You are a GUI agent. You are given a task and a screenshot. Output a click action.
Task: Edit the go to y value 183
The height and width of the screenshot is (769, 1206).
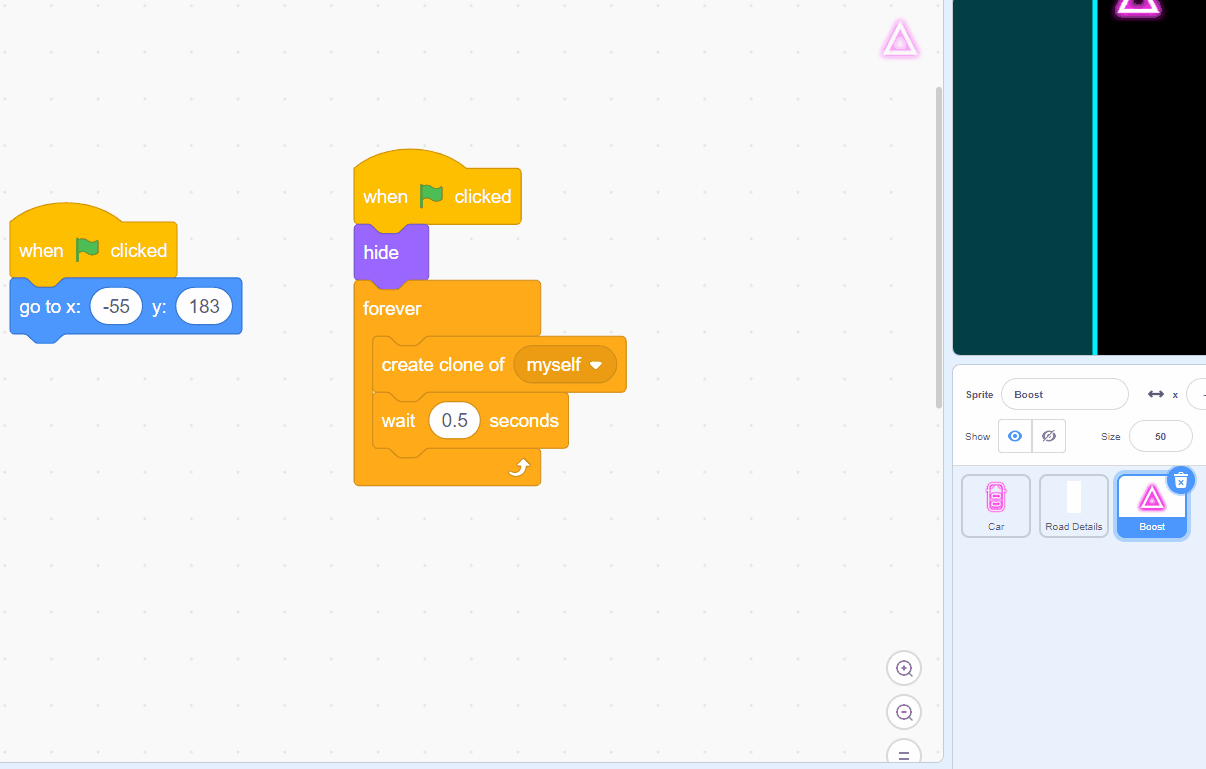204,307
